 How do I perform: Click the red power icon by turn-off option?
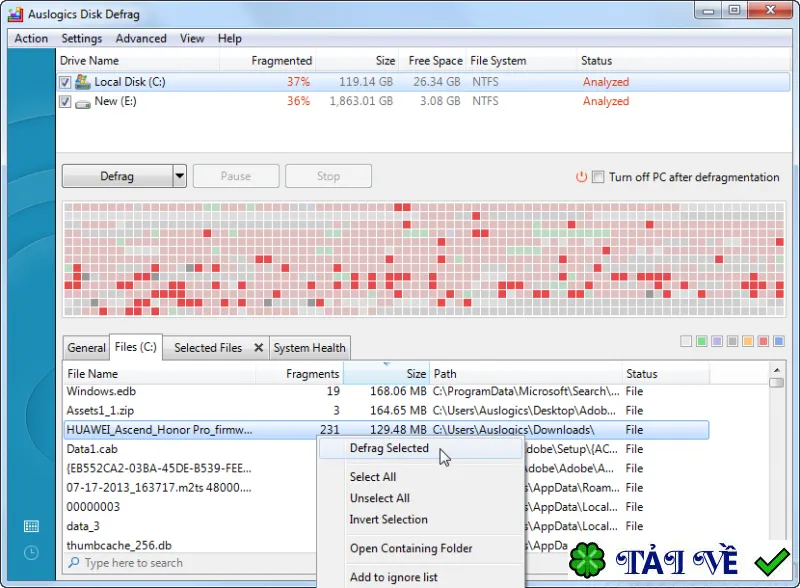581,177
